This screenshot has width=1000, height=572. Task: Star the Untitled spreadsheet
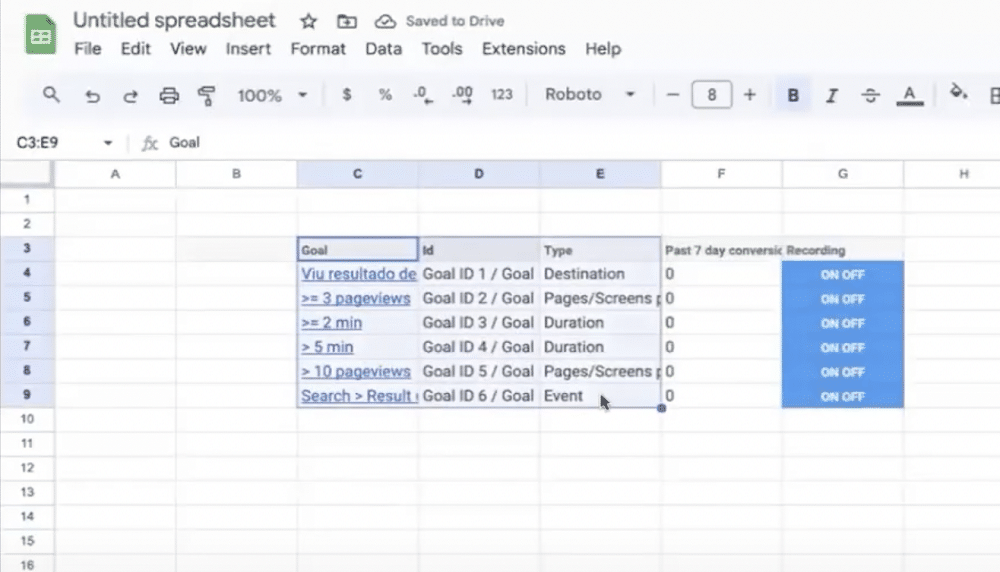coord(309,22)
